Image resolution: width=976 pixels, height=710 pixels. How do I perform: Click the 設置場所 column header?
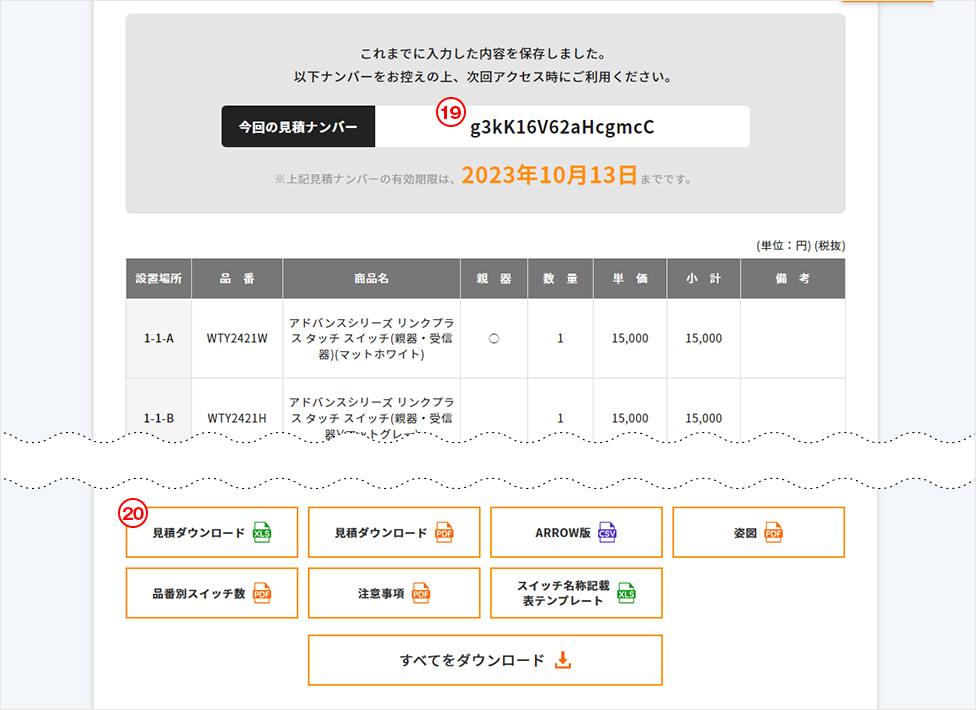(x=158, y=279)
